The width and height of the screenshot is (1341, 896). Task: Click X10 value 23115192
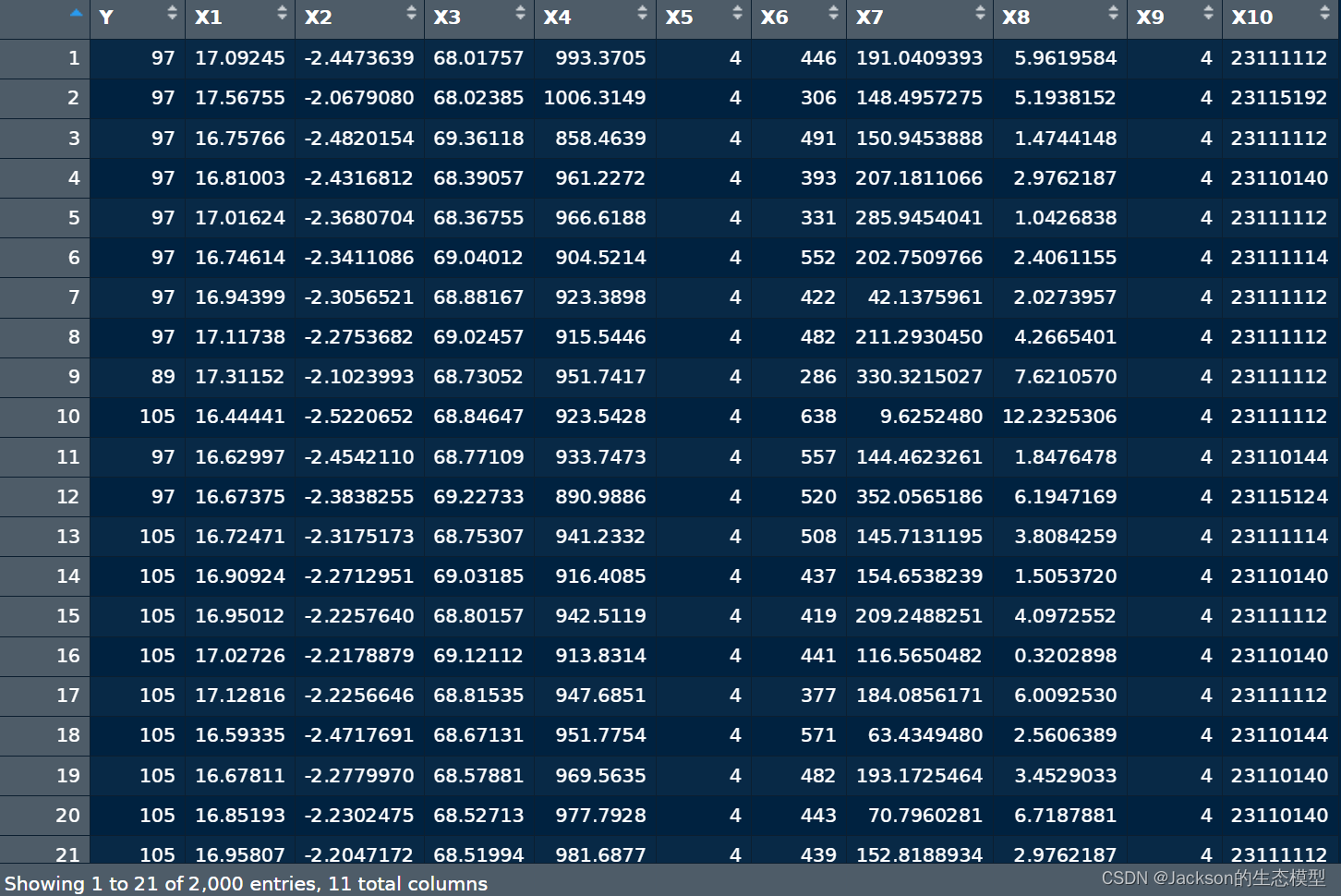1279,98
